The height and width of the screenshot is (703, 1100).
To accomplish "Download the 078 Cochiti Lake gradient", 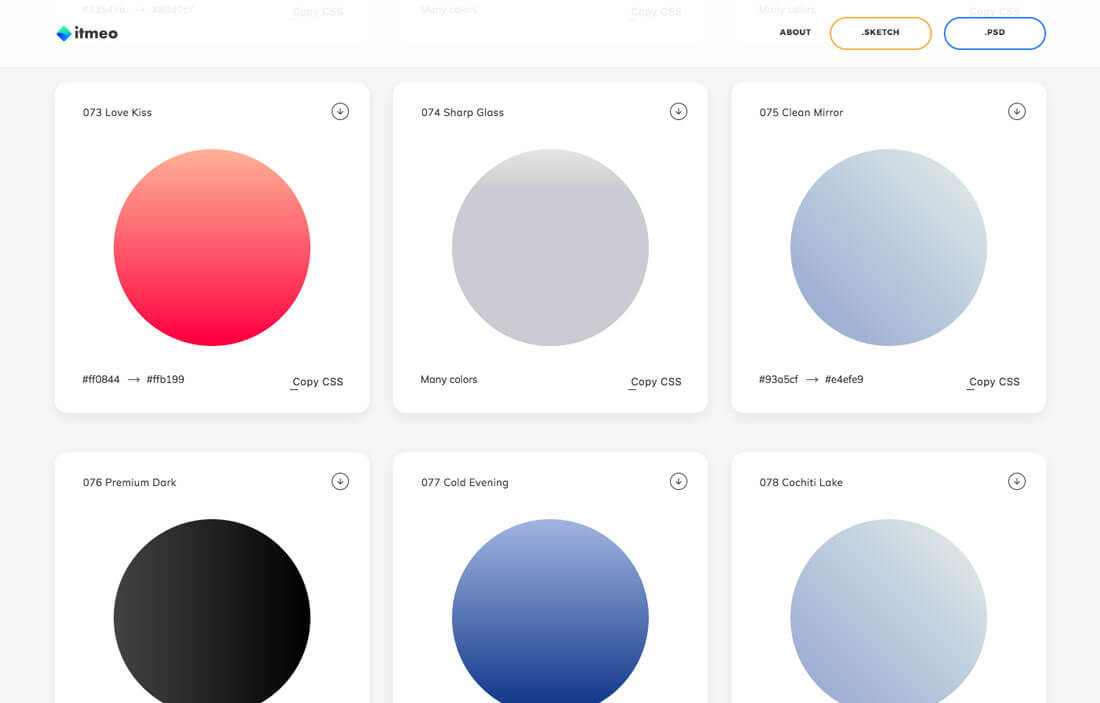I will (1017, 481).
